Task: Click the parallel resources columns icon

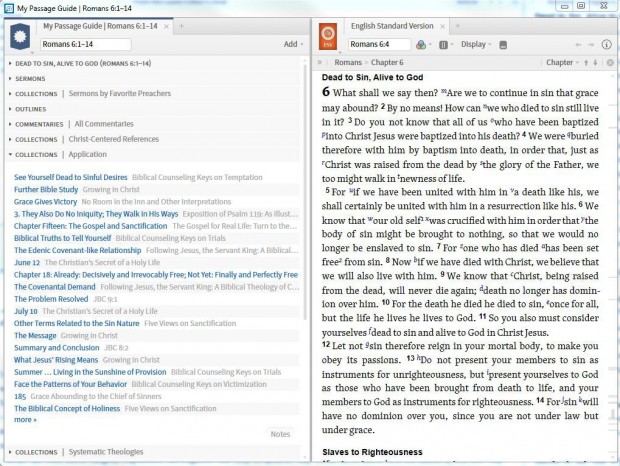Action: tap(443, 45)
